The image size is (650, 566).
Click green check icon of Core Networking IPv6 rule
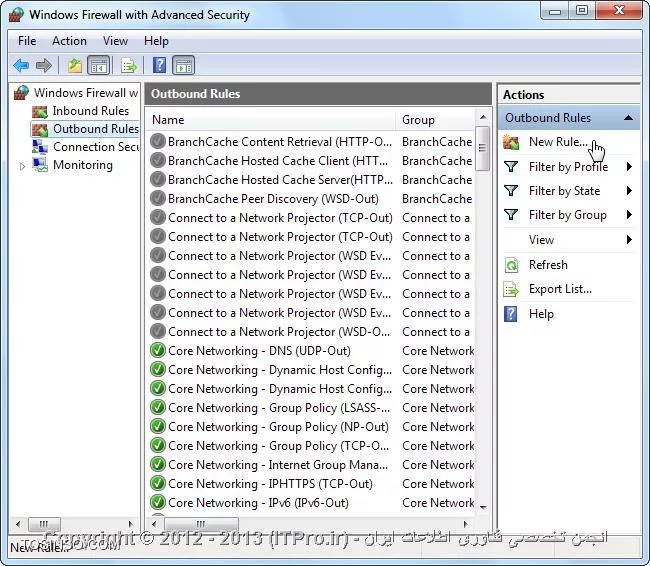(x=158, y=503)
